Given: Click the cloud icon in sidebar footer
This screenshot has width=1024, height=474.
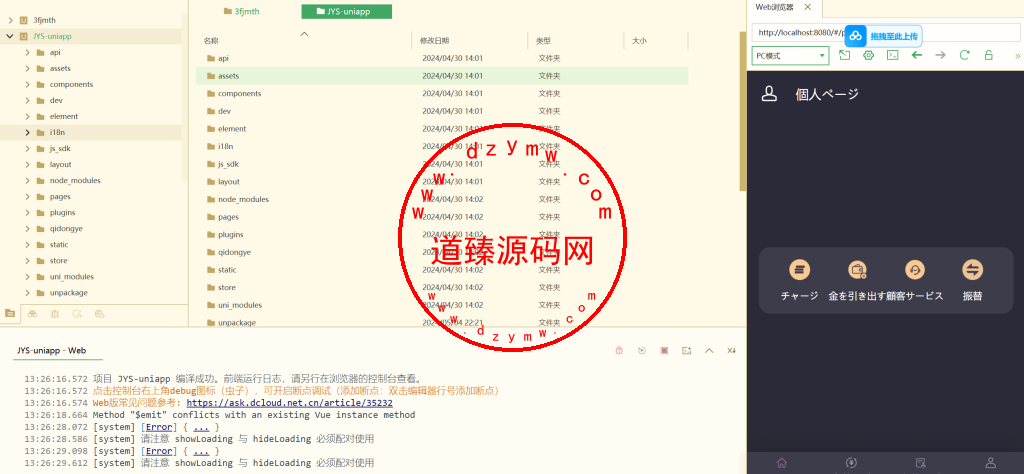Looking at the screenshot, I should click(x=99, y=313).
